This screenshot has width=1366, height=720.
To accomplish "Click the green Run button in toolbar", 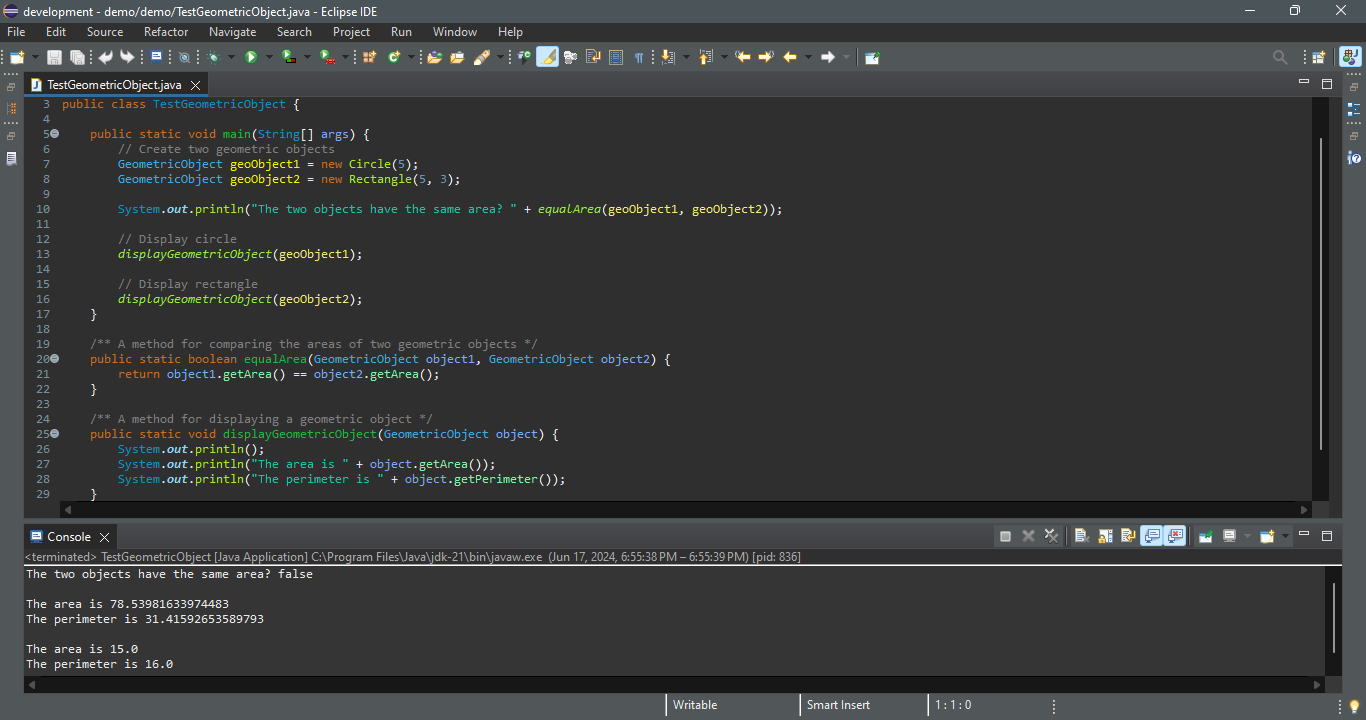I will click(251, 57).
